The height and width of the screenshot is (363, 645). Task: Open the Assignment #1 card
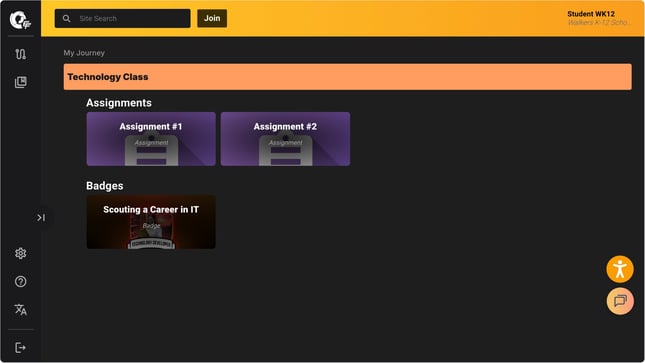click(x=151, y=139)
